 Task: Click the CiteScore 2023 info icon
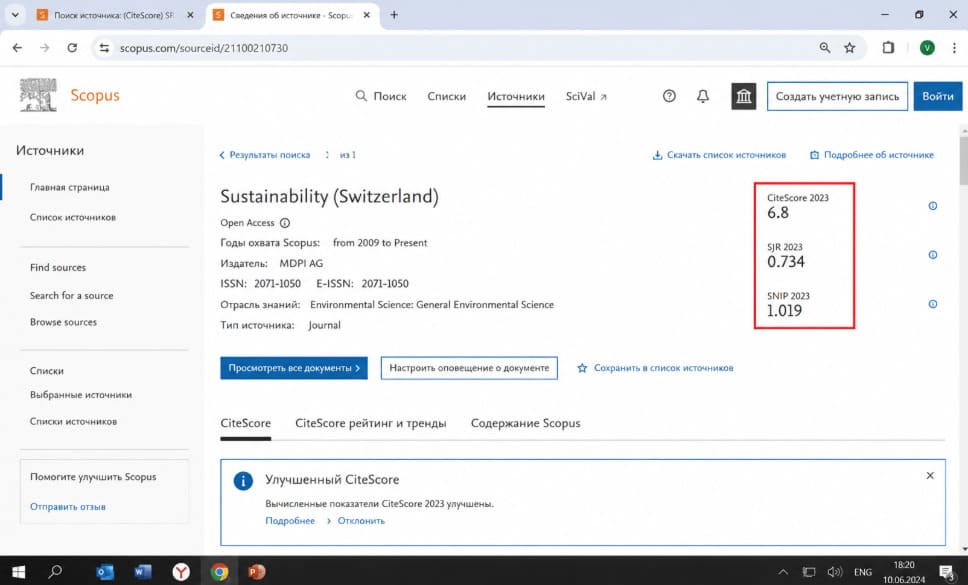[x=933, y=205]
